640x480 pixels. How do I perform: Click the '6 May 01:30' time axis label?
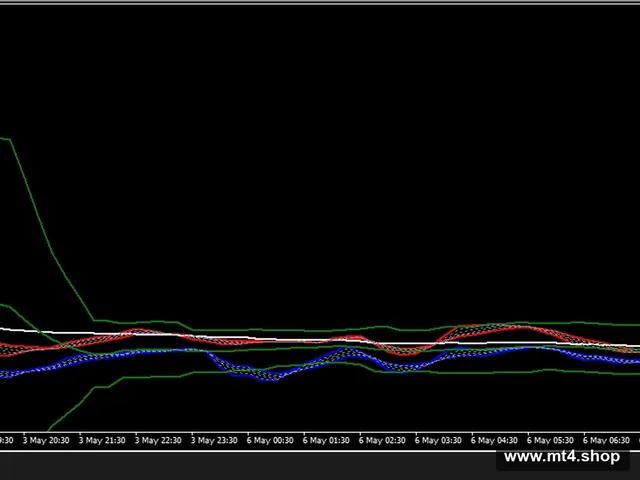point(326,441)
